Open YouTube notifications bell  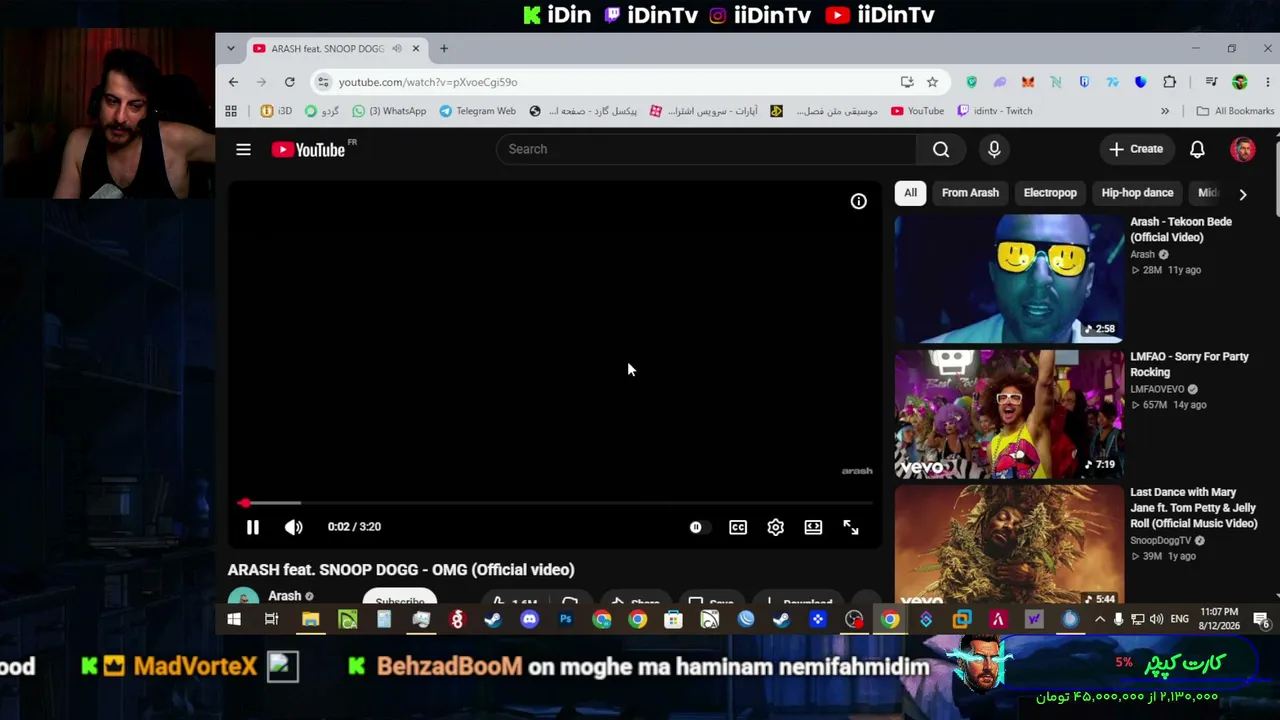1197,149
